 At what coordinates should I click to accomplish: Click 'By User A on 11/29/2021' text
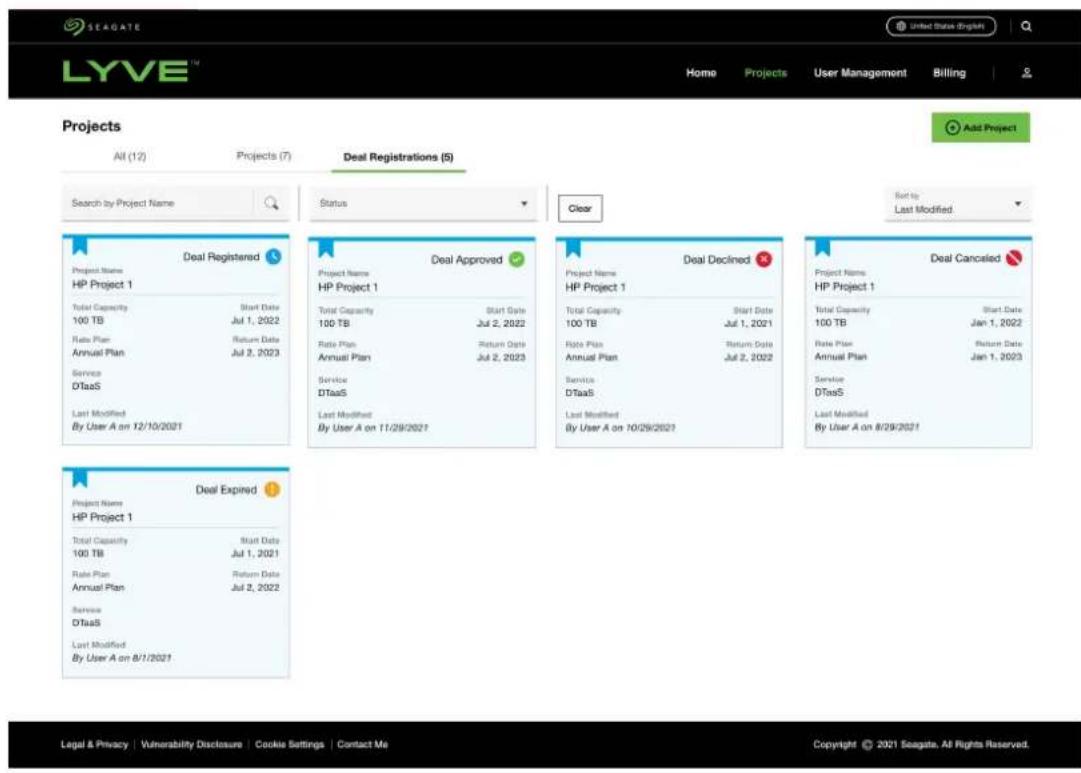click(x=373, y=428)
